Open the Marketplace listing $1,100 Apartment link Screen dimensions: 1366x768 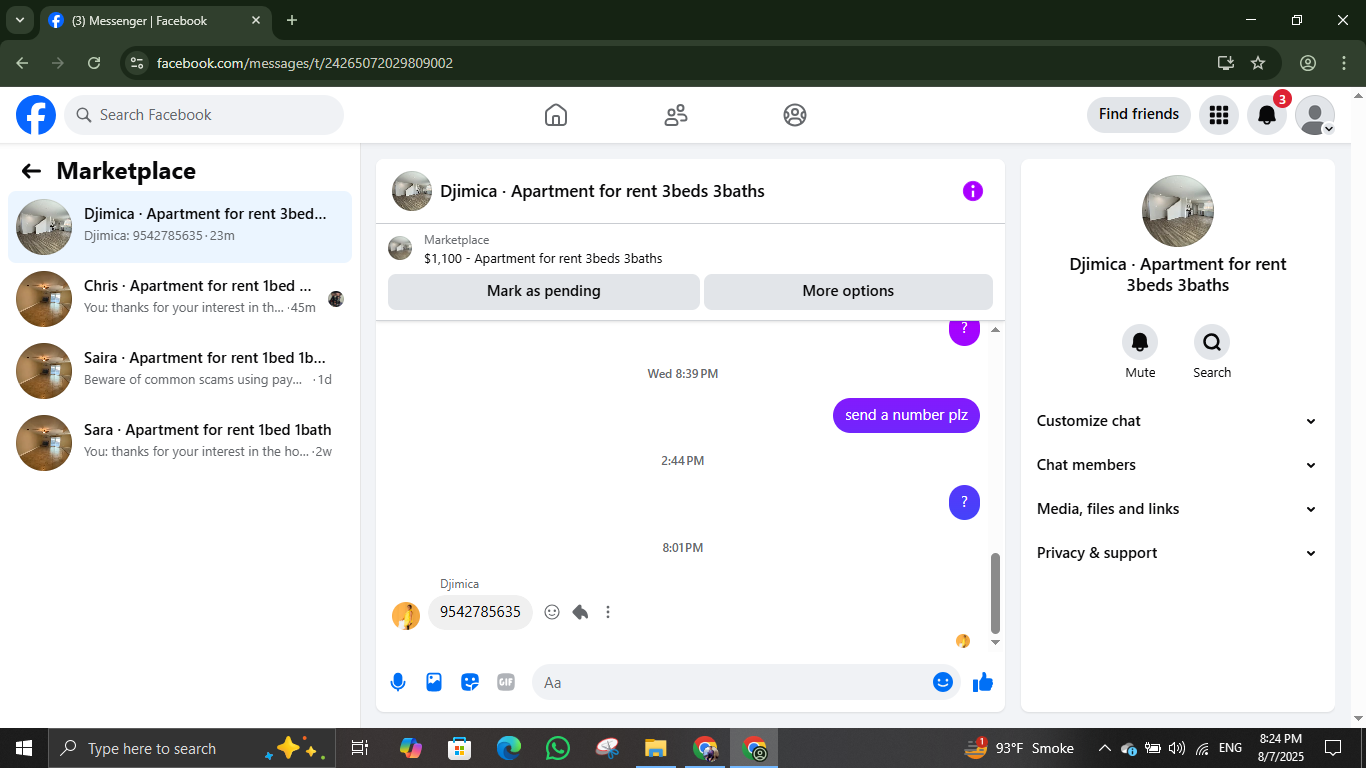[543, 258]
